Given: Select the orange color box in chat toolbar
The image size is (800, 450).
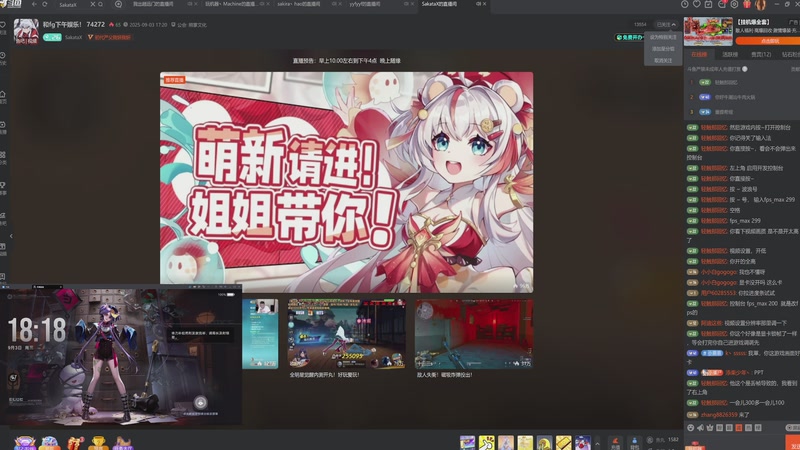Looking at the screenshot, I should (739, 428).
